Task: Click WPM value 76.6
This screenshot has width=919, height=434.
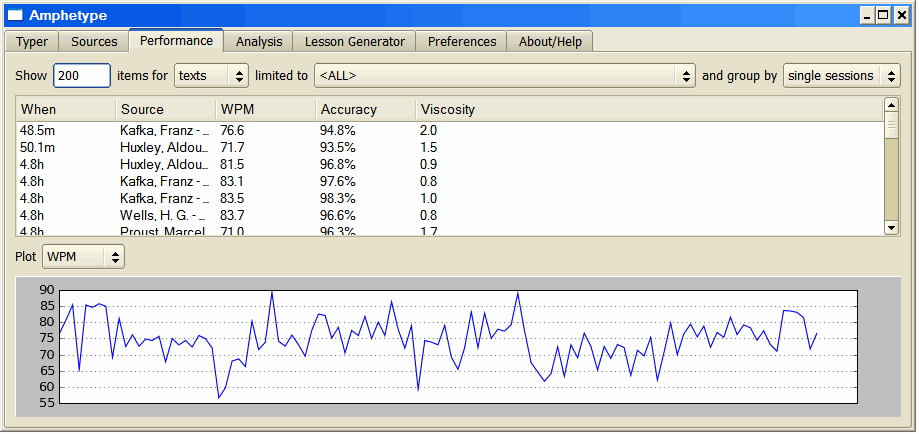Action: pos(232,131)
